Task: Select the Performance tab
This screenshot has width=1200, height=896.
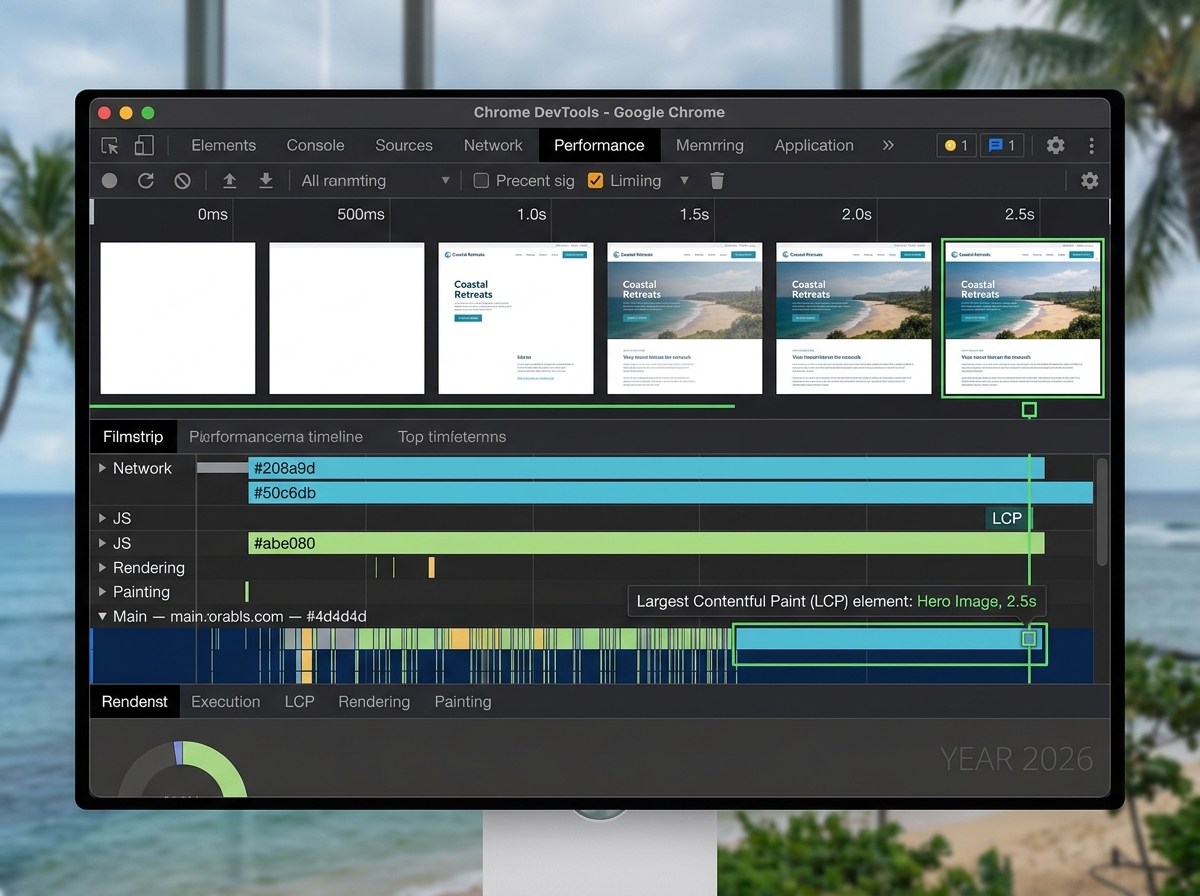Action: (599, 146)
